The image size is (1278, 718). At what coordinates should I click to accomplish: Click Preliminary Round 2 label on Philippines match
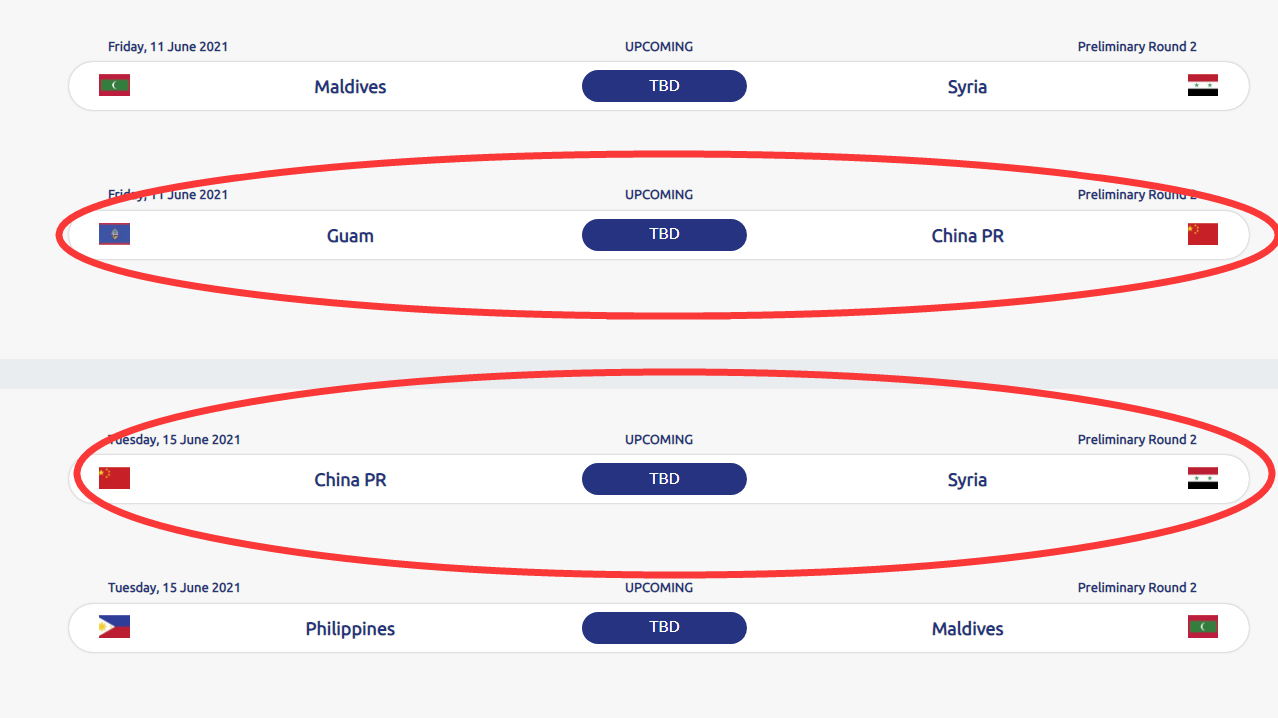pos(1137,588)
